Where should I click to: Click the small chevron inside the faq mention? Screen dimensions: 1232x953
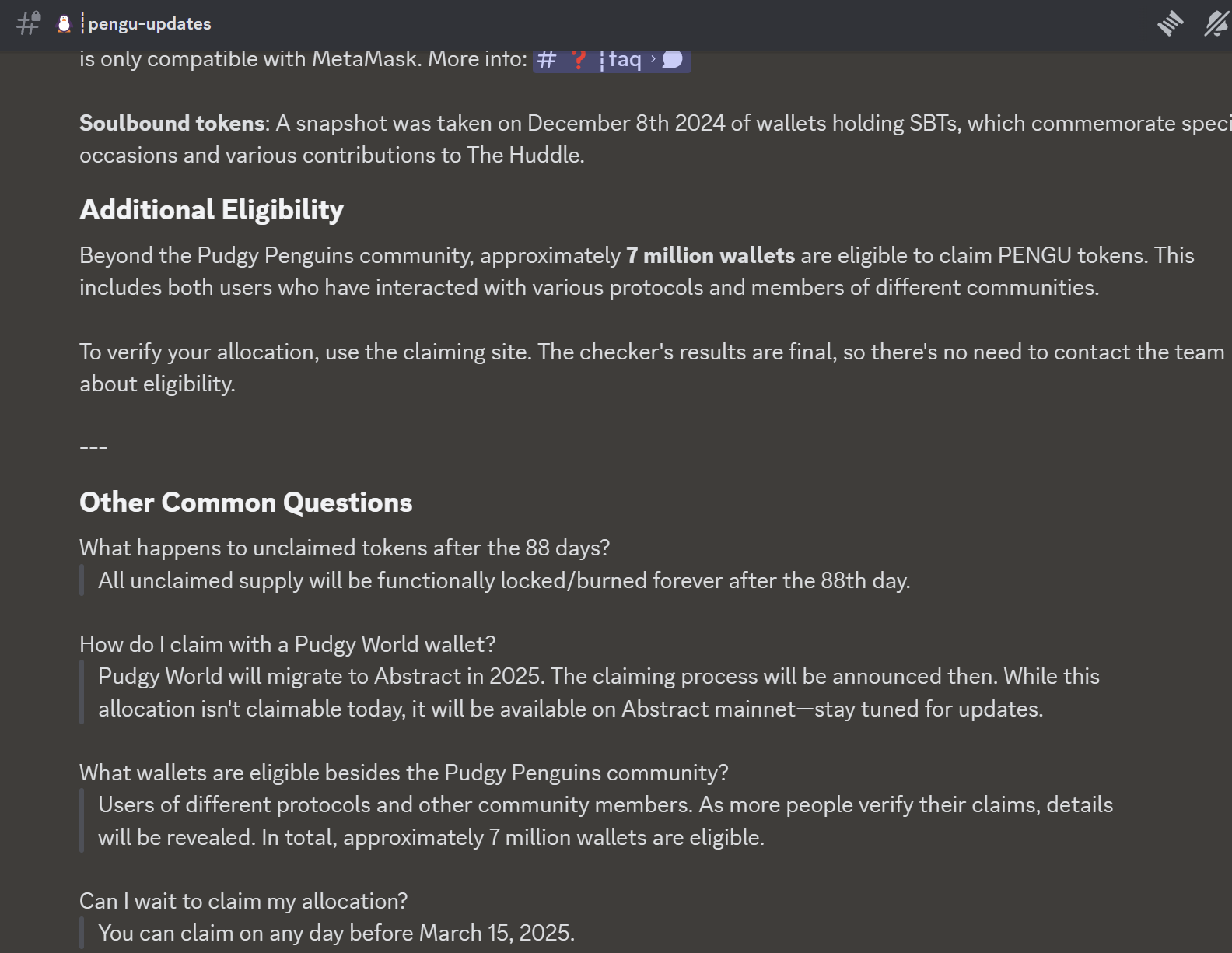pyautogui.click(x=653, y=59)
